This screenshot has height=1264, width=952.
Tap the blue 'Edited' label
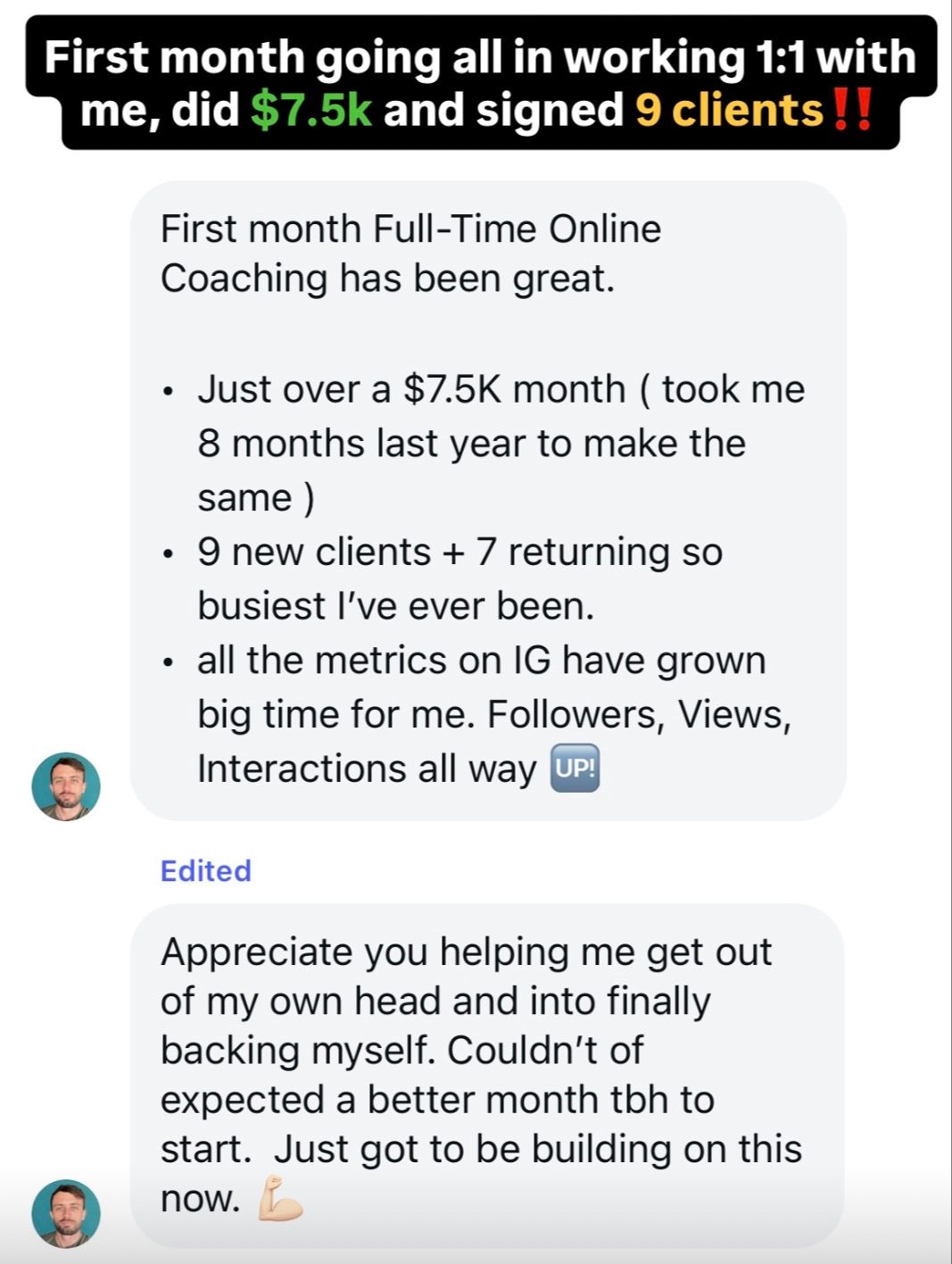(205, 870)
